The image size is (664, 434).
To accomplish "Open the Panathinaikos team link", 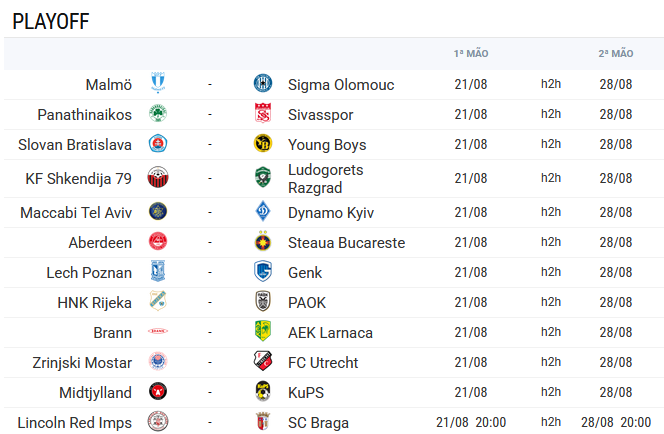I will [85, 115].
